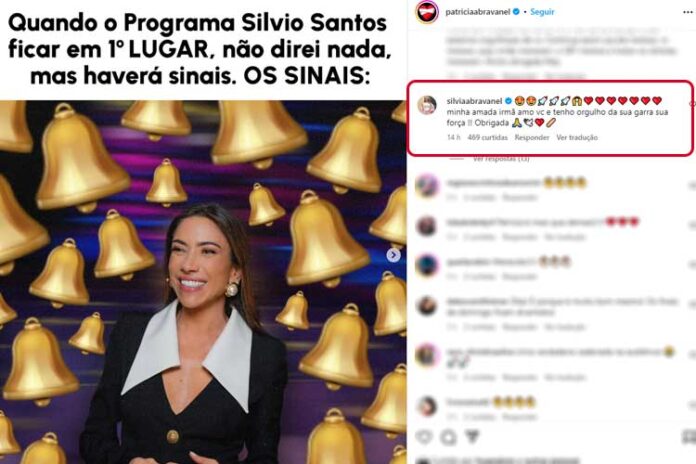The height and width of the screenshot is (464, 696).
Task: Save post with bookmark icon
Action: click(689, 437)
